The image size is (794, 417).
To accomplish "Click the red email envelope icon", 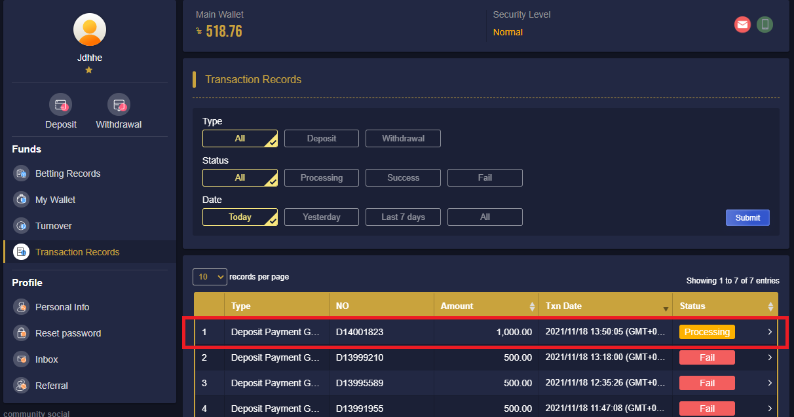I will pyautogui.click(x=742, y=25).
